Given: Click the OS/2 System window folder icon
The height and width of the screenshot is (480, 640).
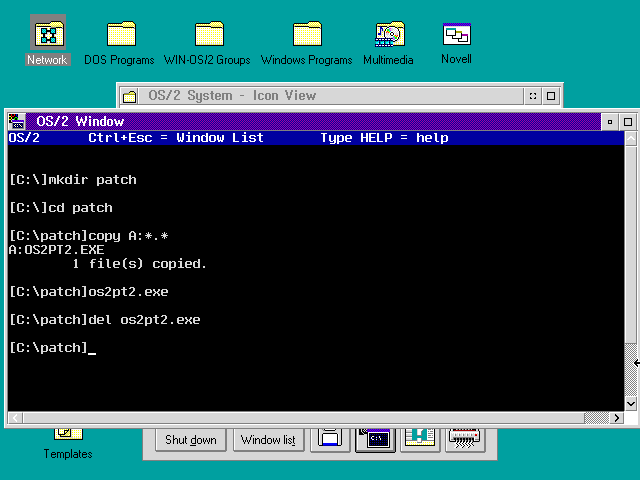Looking at the screenshot, I should click(x=129, y=96).
